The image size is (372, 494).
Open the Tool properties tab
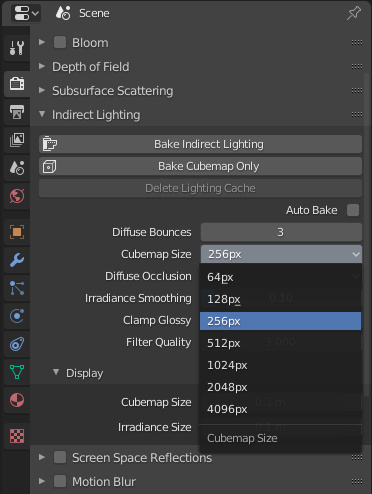pyautogui.click(x=17, y=48)
